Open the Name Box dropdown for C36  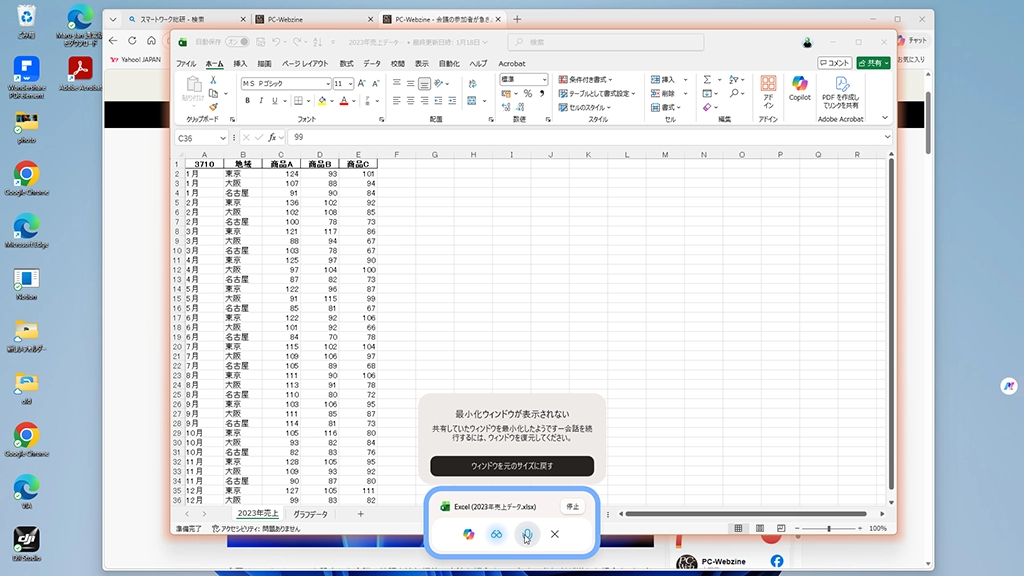point(223,138)
